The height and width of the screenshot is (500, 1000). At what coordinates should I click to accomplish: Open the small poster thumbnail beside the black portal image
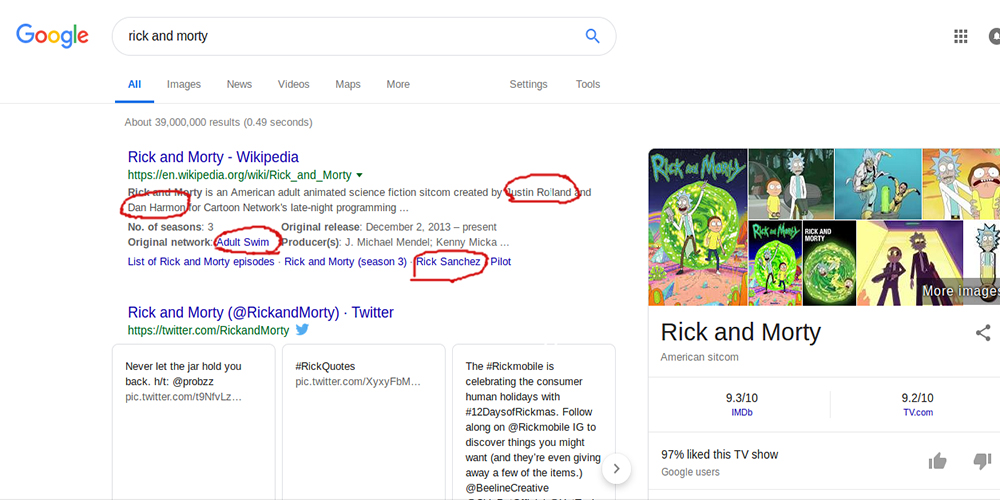pos(774,263)
